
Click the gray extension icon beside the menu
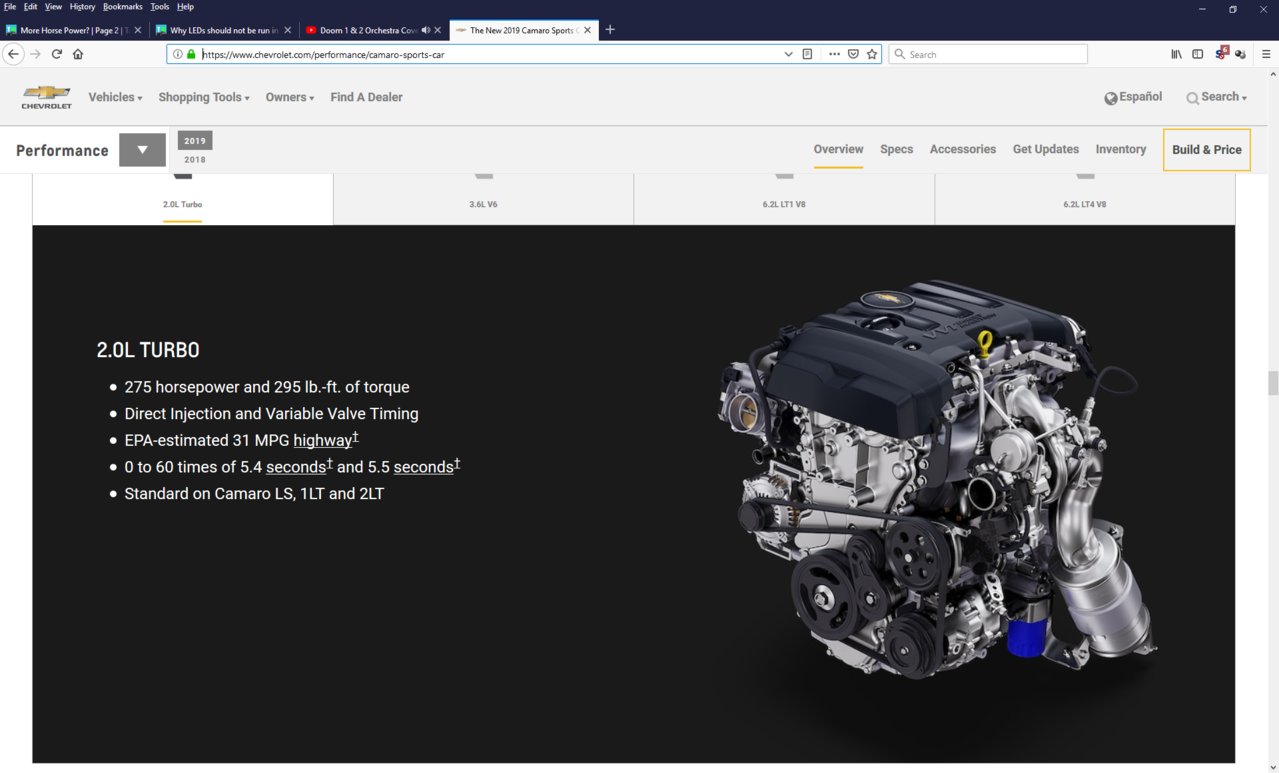(x=1240, y=54)
